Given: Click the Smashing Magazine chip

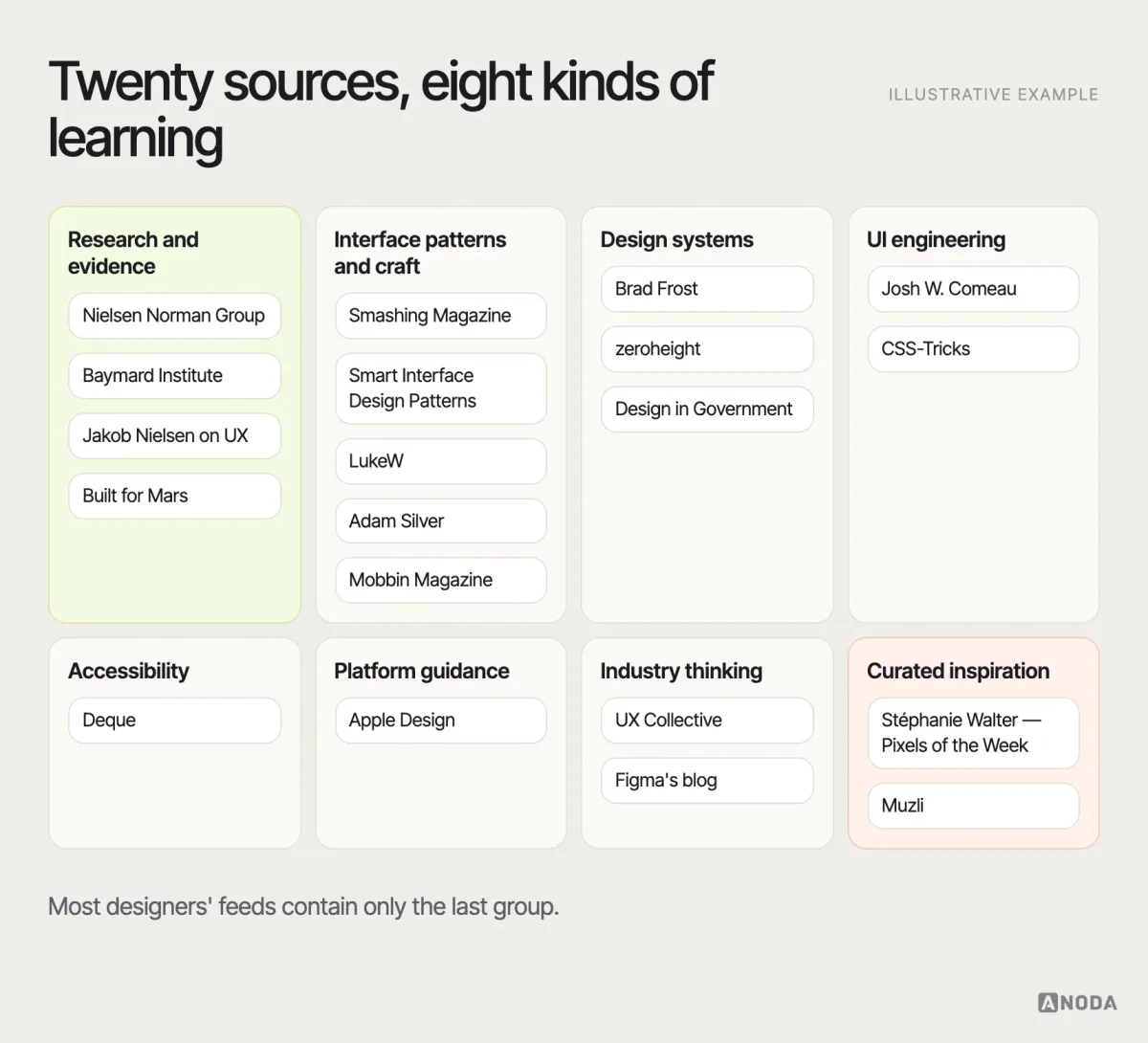Looking at the screenshot, I should point(441,316).
